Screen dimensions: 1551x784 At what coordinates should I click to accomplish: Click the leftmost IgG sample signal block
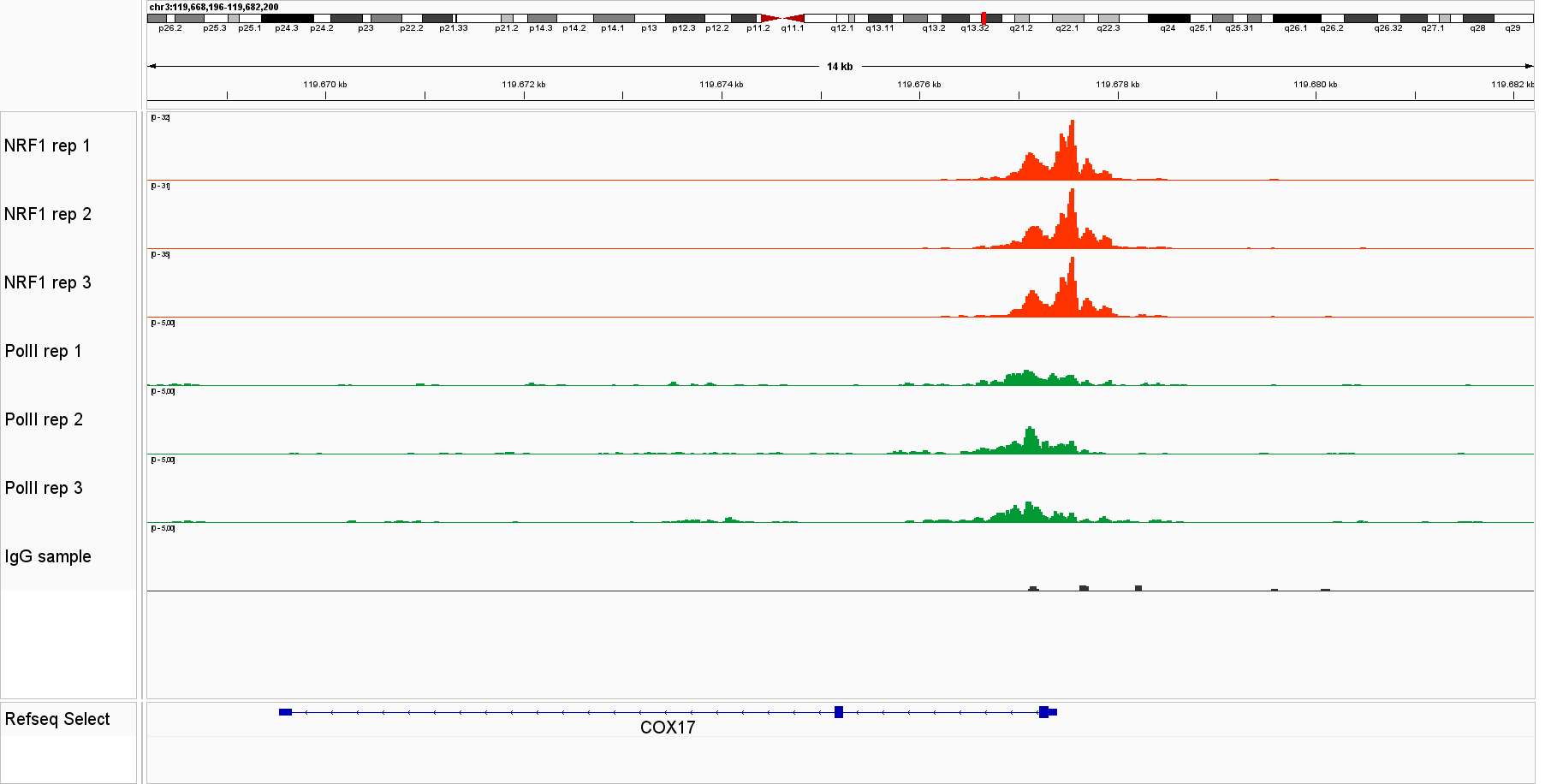pos(1033,588)
